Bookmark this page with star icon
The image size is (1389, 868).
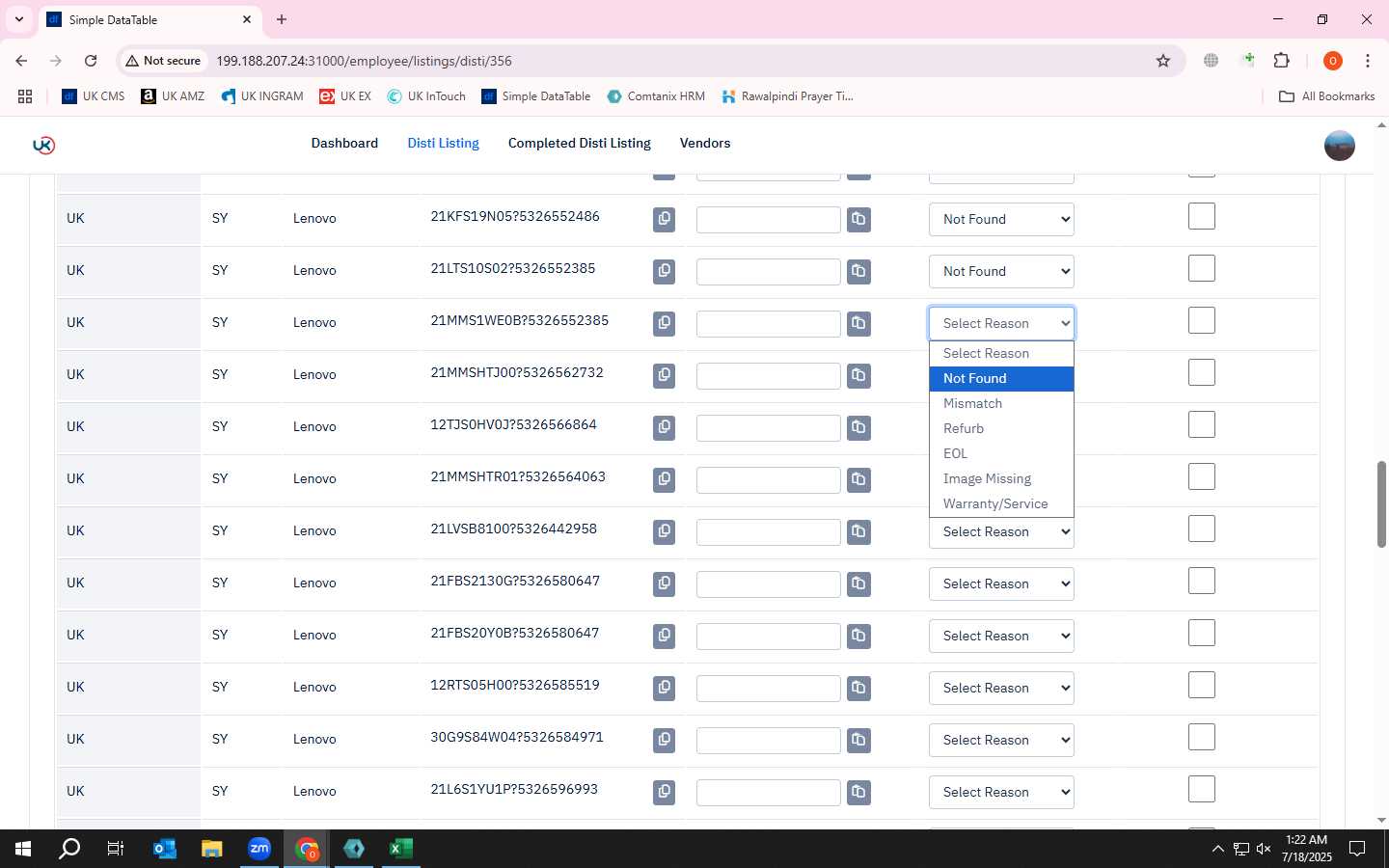click(x=1163, y=61)
